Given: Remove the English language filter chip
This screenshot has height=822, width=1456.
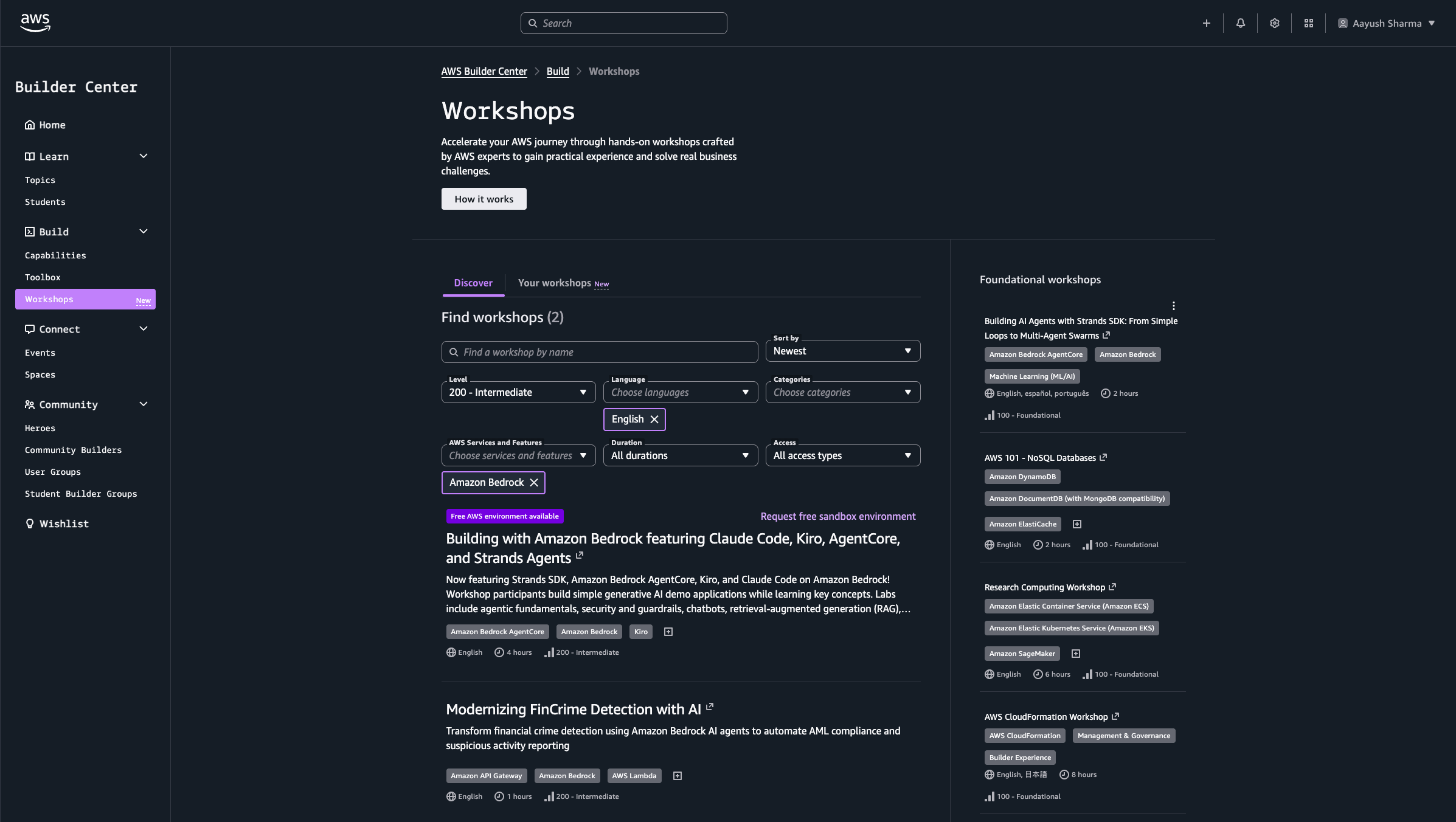Looking at the screenshot, I should tap(654, 419).
